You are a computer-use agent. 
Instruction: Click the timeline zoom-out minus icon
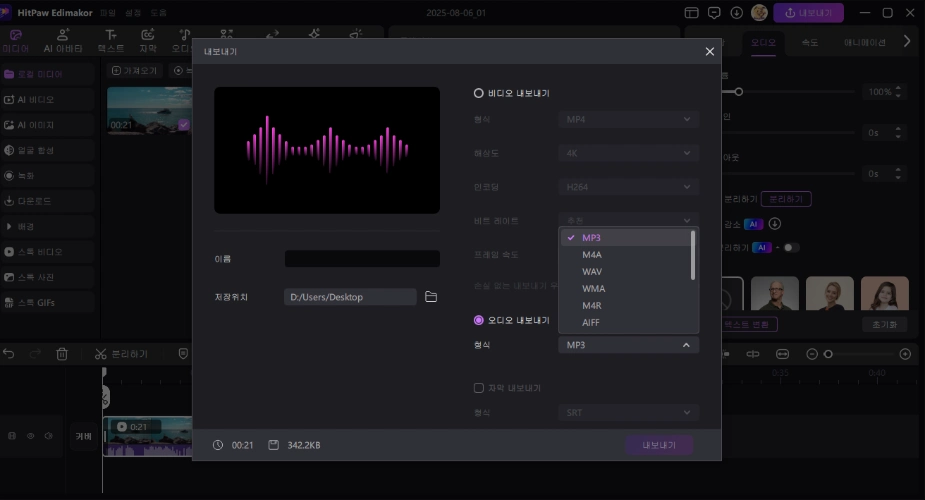tap(812, 354)
